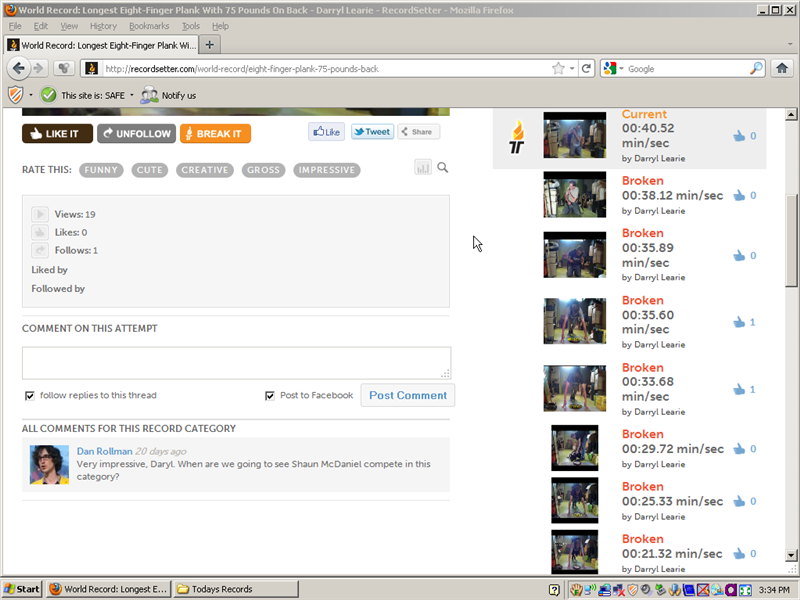The height and width of the screenshot is (600, 800).
Task: Switch to Todays Records taskbar window
Action: pyautogui.click(x=236, y=589)
